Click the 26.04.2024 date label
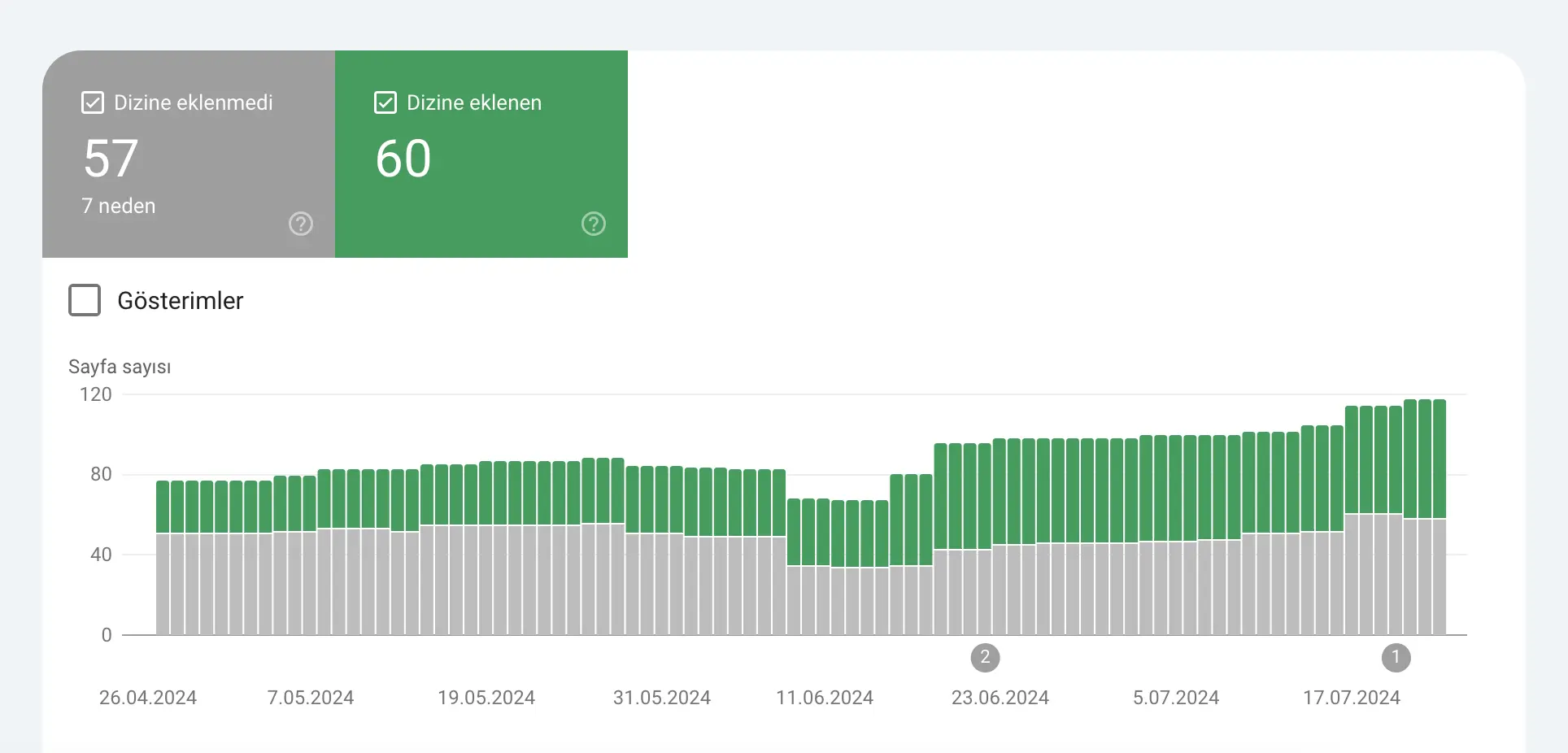Screen dimensions: 1568x753 [148, 698]
